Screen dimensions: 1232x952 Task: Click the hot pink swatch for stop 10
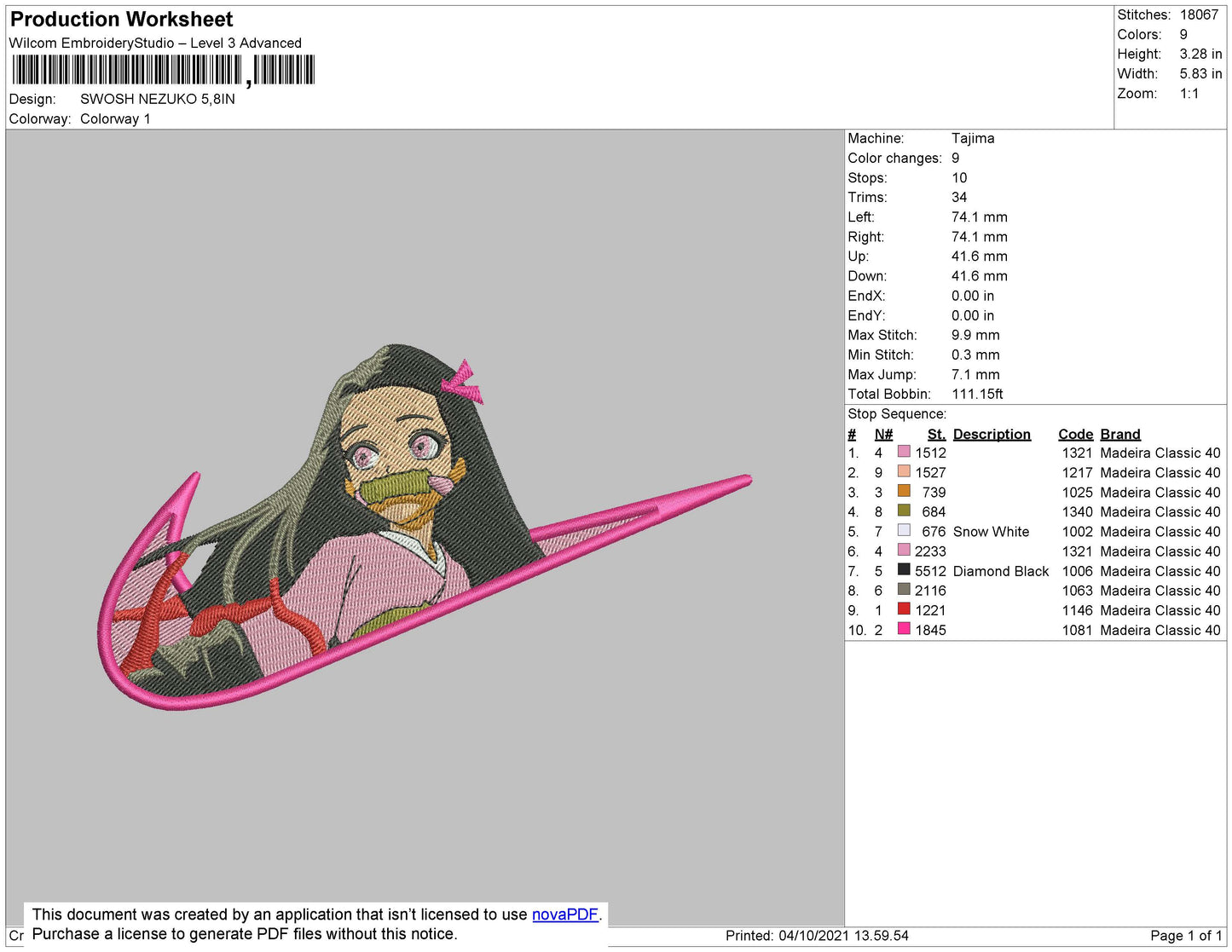[904, 629]
